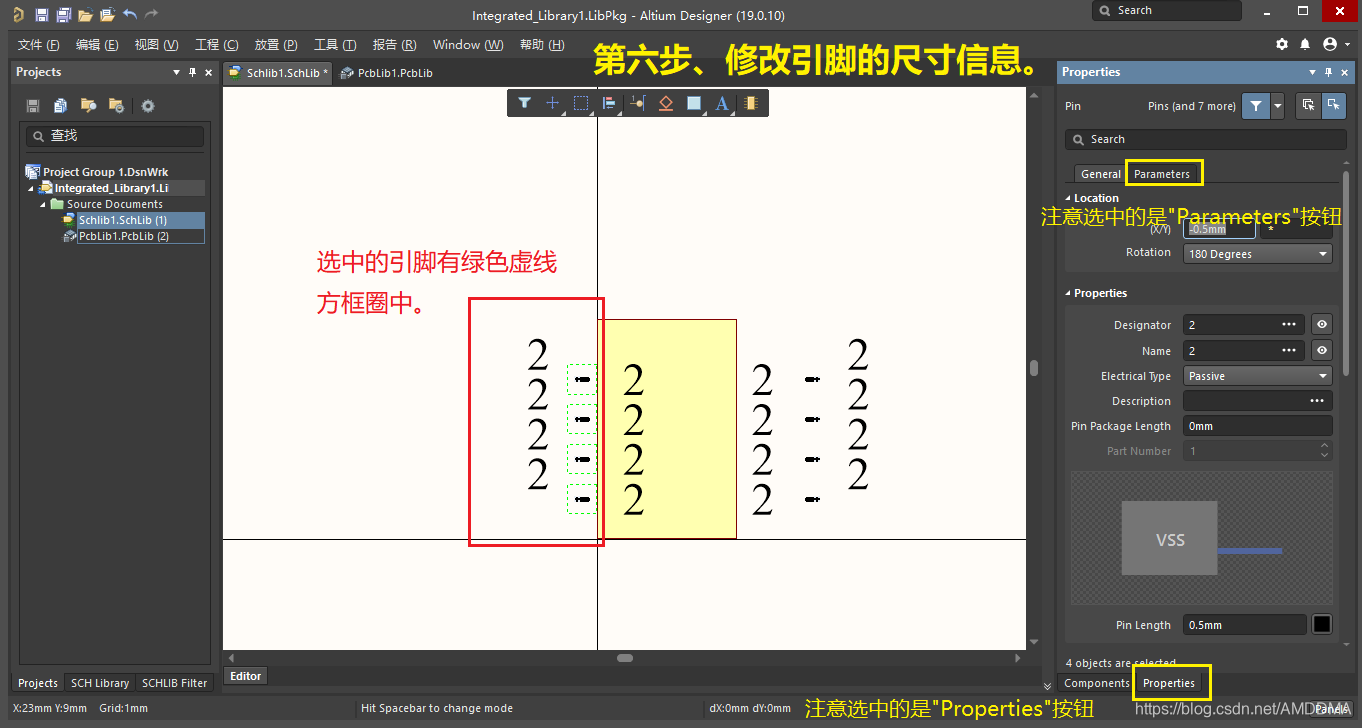Open the Rotation dropdown showing 180 Degrees
This screenshot has width=1362, height=728.
point(1257,254)
